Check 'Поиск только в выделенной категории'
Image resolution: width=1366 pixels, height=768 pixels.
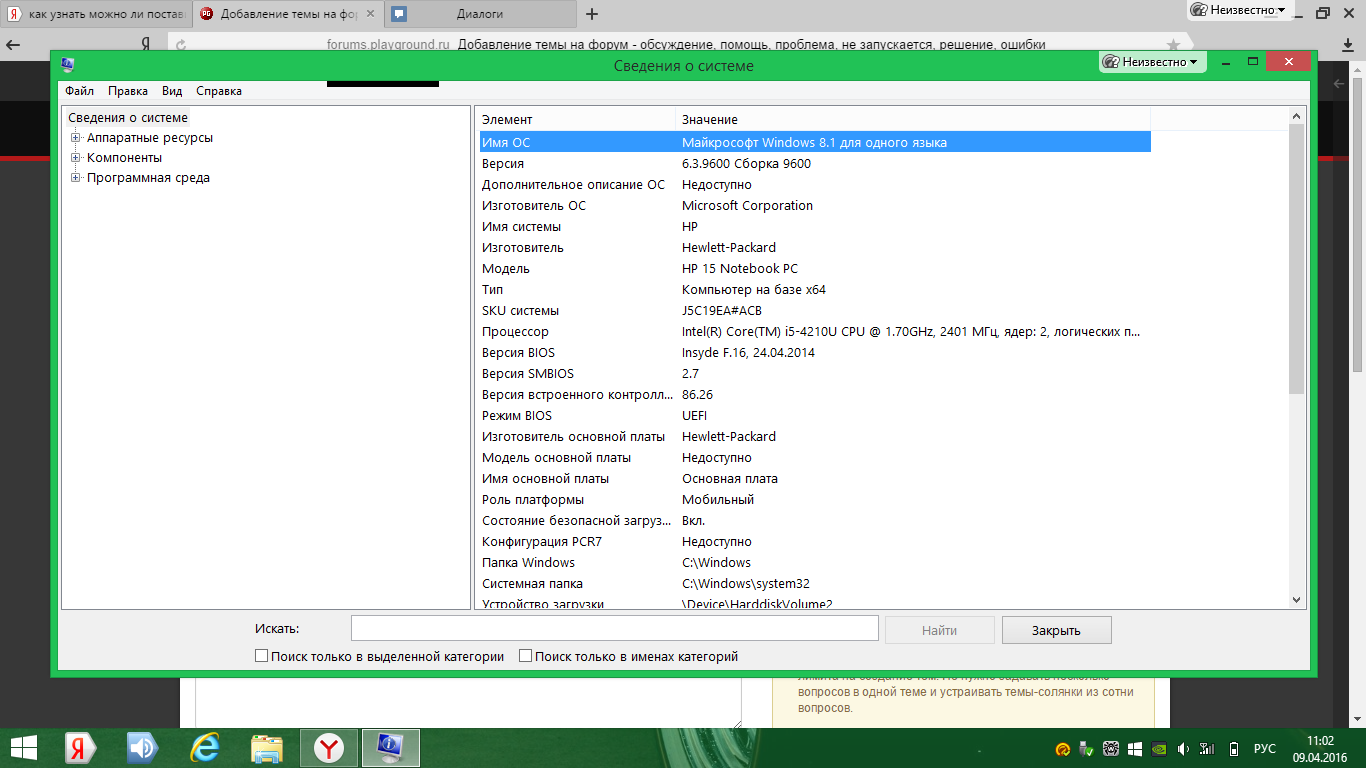pyautogui.click(x=261, y=657)
